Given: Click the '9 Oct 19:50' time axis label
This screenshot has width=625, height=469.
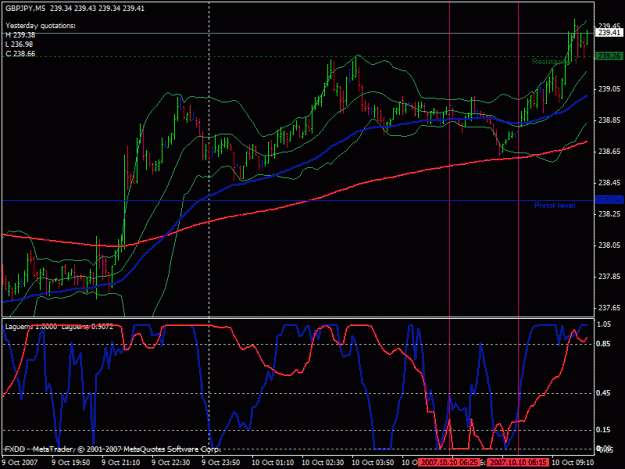Looking at the screenshot, I should click(71, 462).
